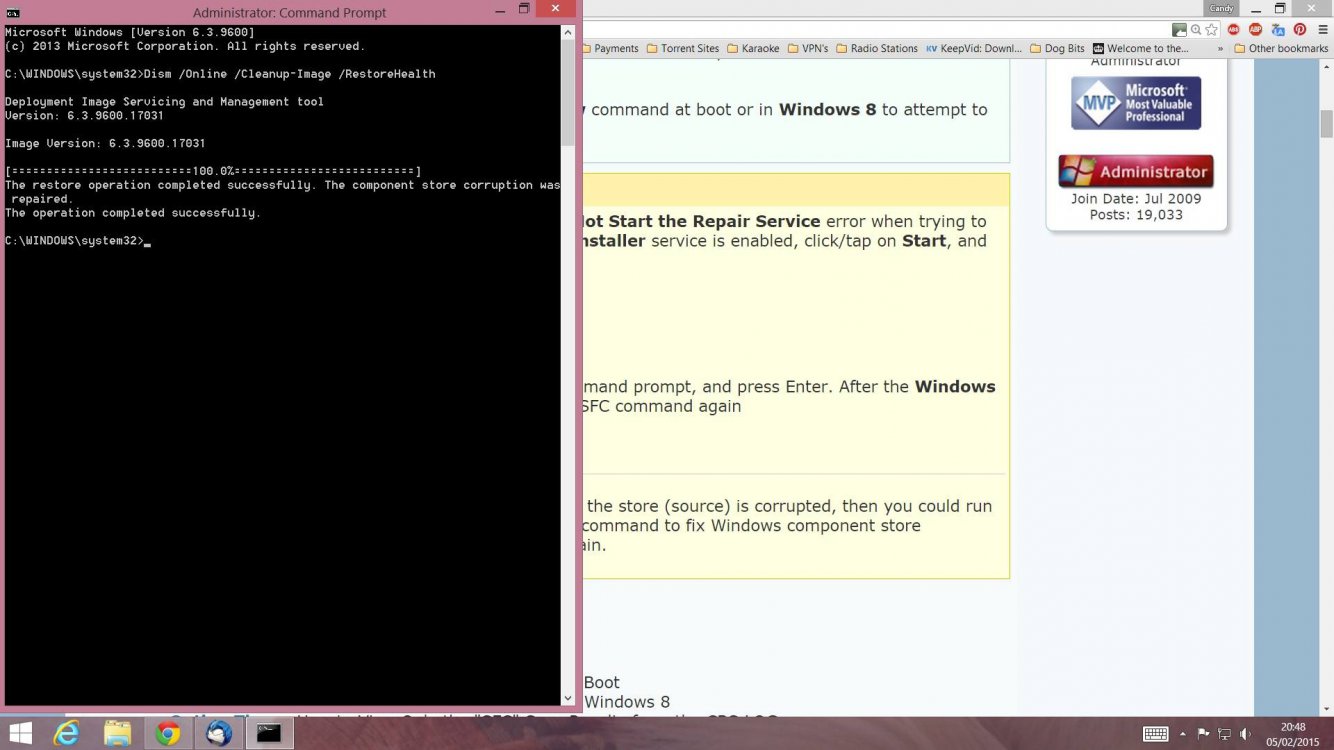Open the network tray icon
This screenshot has height=750, width=1334.
pos(1224,734)
